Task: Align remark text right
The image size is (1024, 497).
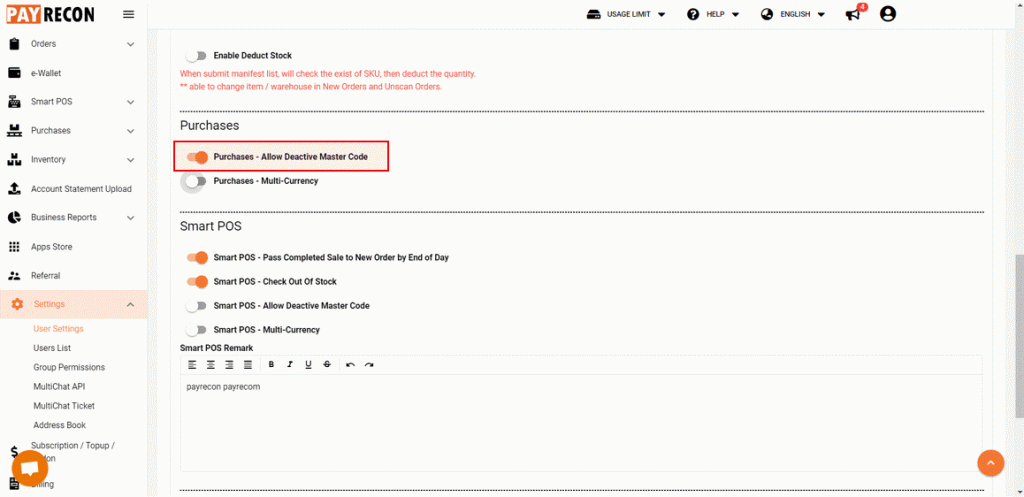Action: click(x=229, y=364)
